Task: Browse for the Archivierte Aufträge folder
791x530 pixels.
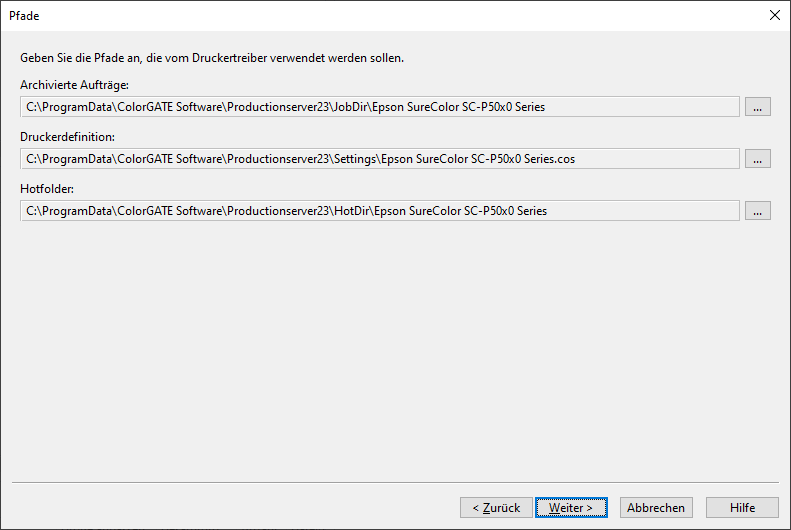Action: (757, 107)
